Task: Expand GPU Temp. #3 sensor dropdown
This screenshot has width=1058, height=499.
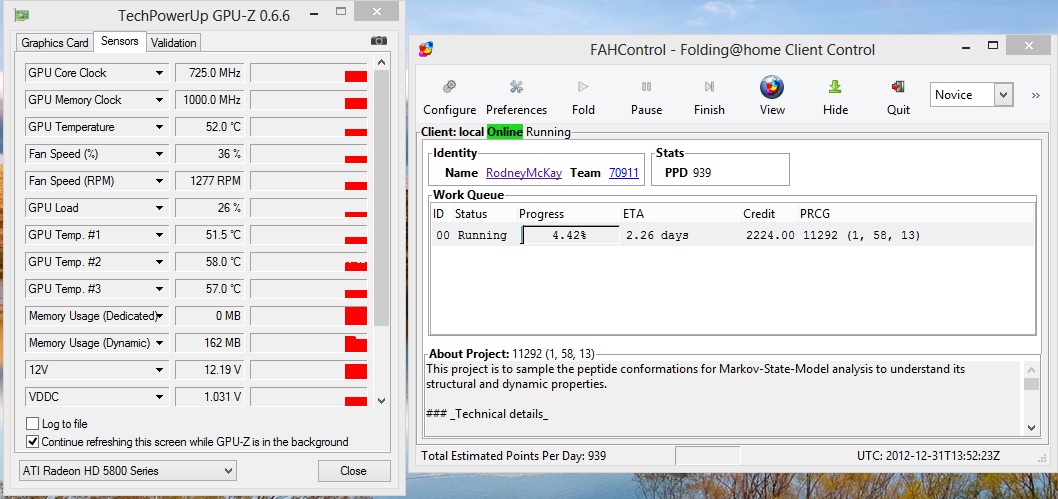Action: pos(159,289)
